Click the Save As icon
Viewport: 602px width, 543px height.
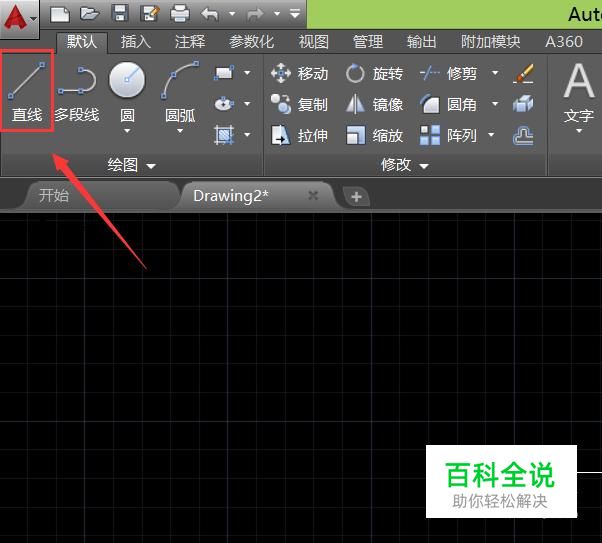click(150, 14)
